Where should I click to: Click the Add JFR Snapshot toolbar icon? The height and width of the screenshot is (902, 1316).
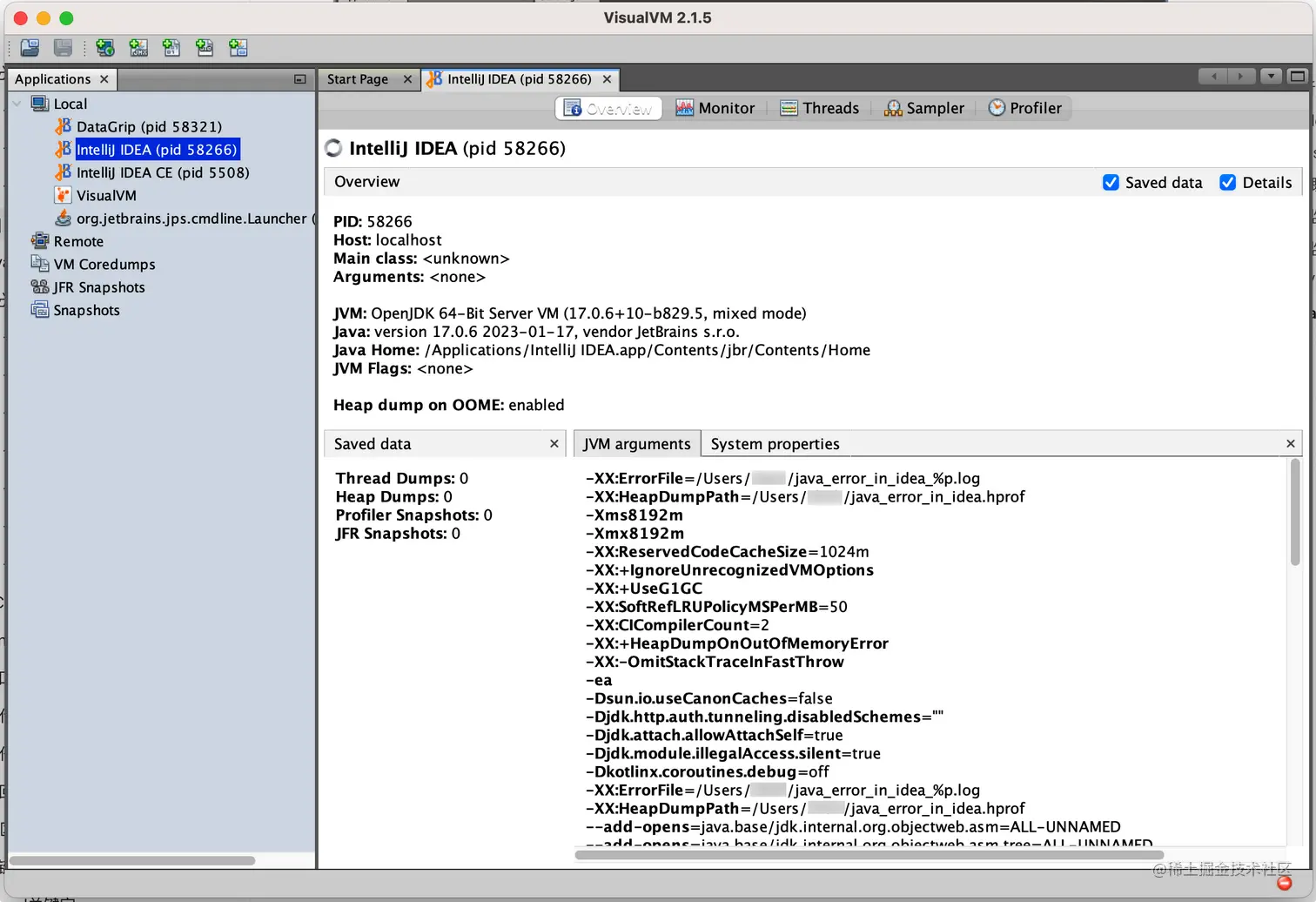(x=205, y=48)
